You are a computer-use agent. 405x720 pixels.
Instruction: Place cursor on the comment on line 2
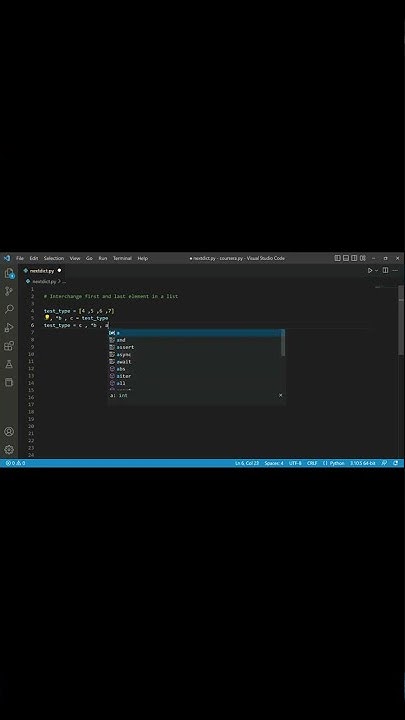pos(111,297)
